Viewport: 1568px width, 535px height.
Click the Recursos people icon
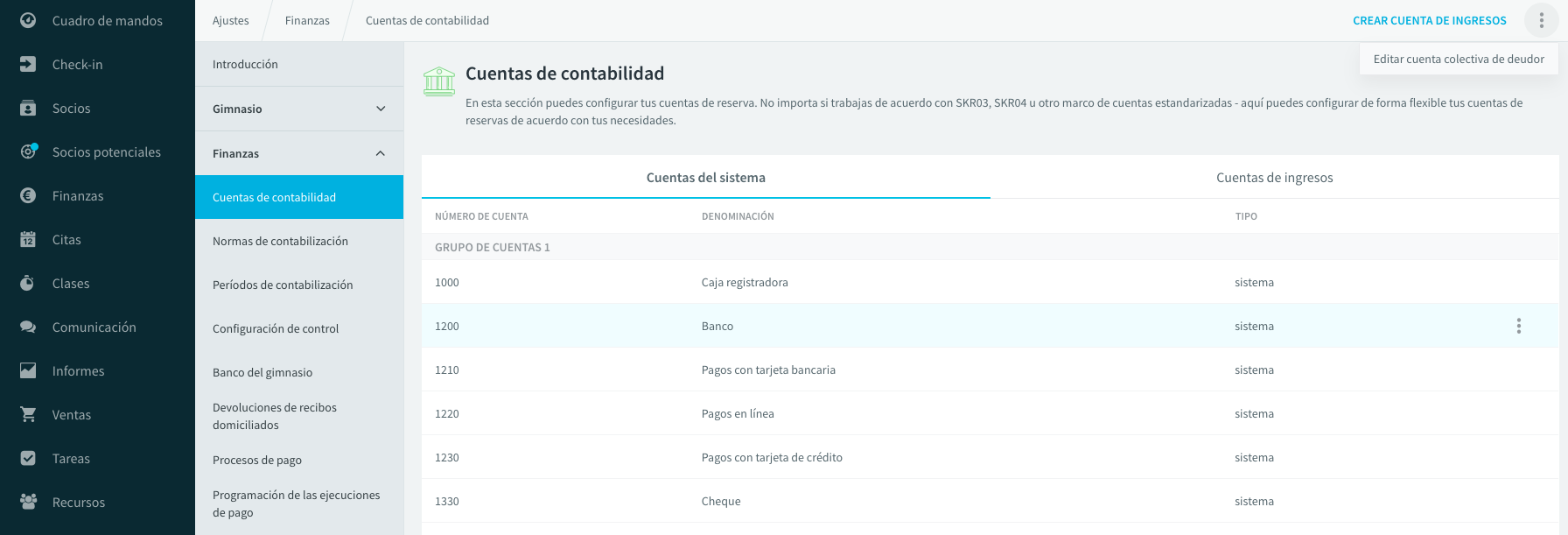[28, 502]
